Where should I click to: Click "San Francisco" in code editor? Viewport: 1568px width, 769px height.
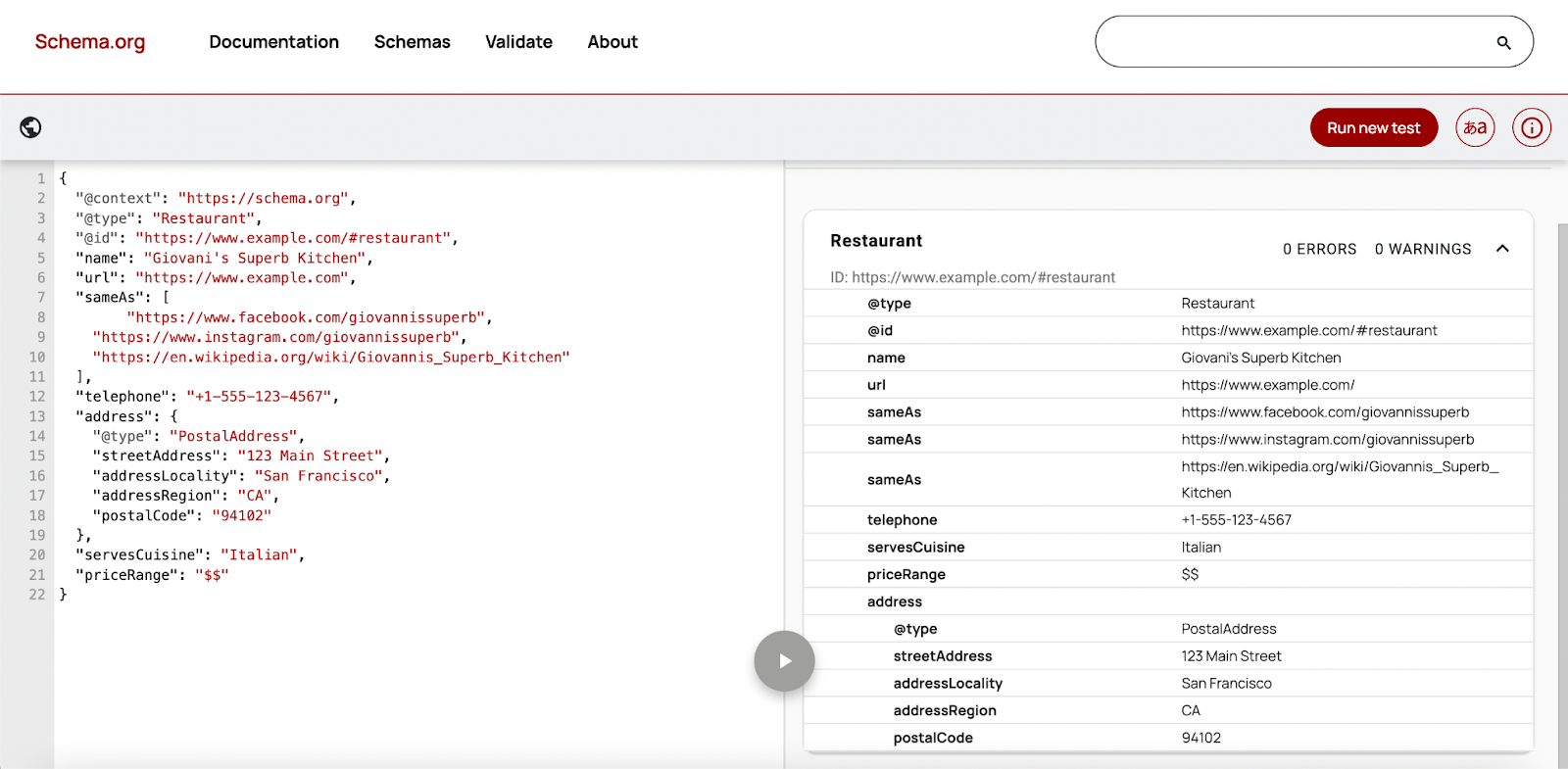click(318, 476)
